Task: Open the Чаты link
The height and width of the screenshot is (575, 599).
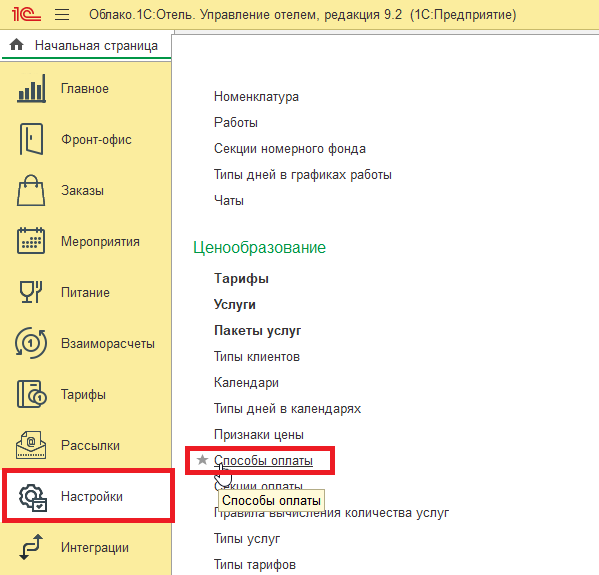Action: point(228,201)
